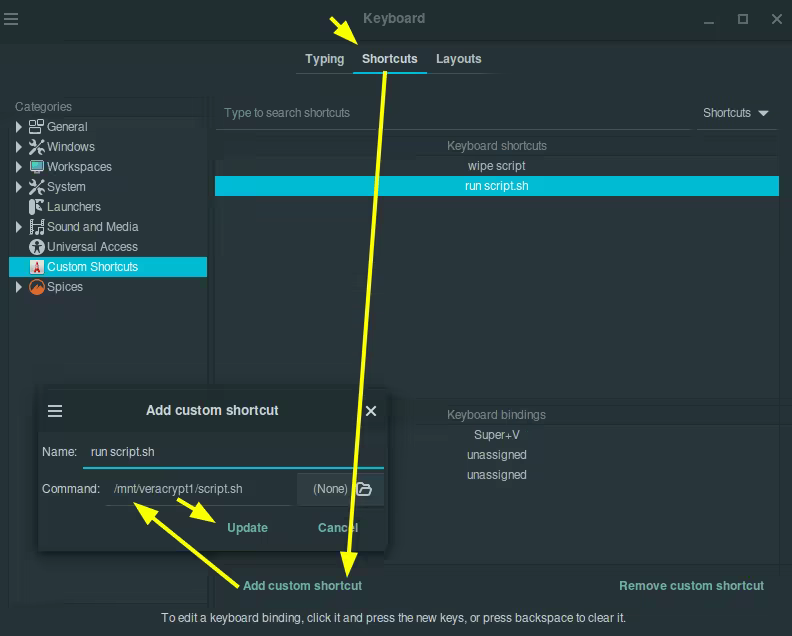792x636 pixels.
Task: Click the Universal Access icon
Action: point(36,247)
